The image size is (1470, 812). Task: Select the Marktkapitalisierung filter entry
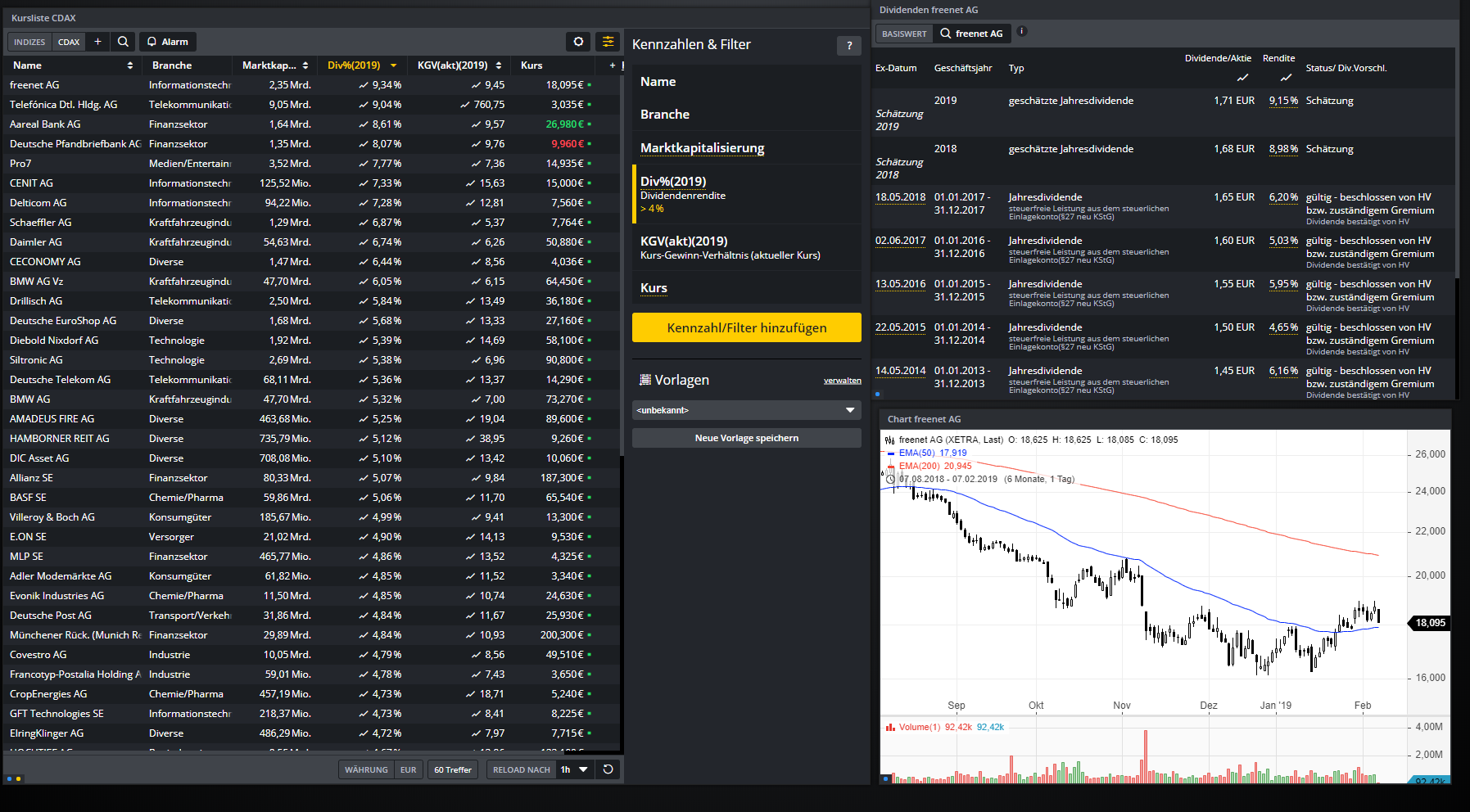point(747,148)
